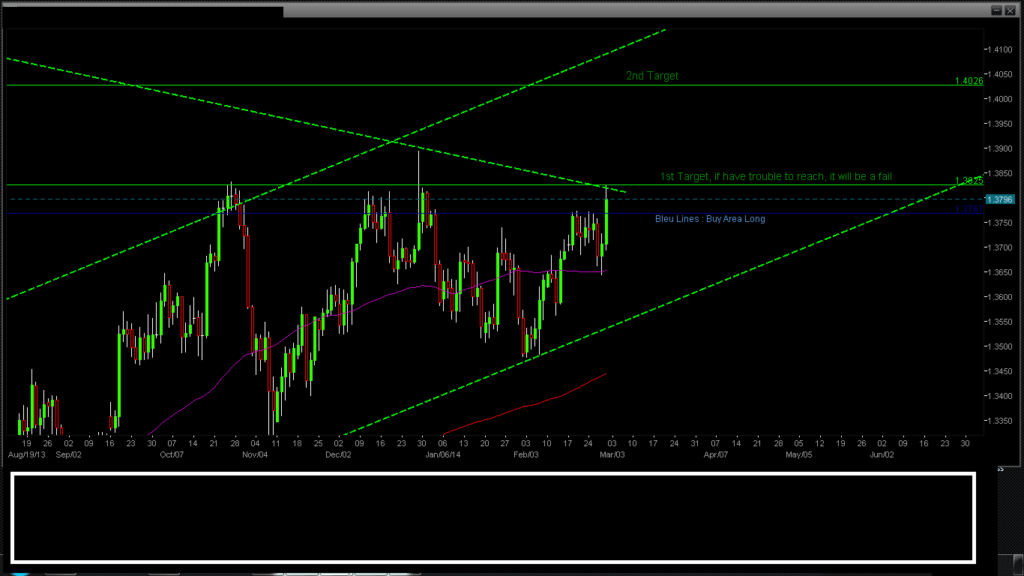Select the dashed blue horizontal line on the chart
The image size is (1024, 576).
click(300, 198)
